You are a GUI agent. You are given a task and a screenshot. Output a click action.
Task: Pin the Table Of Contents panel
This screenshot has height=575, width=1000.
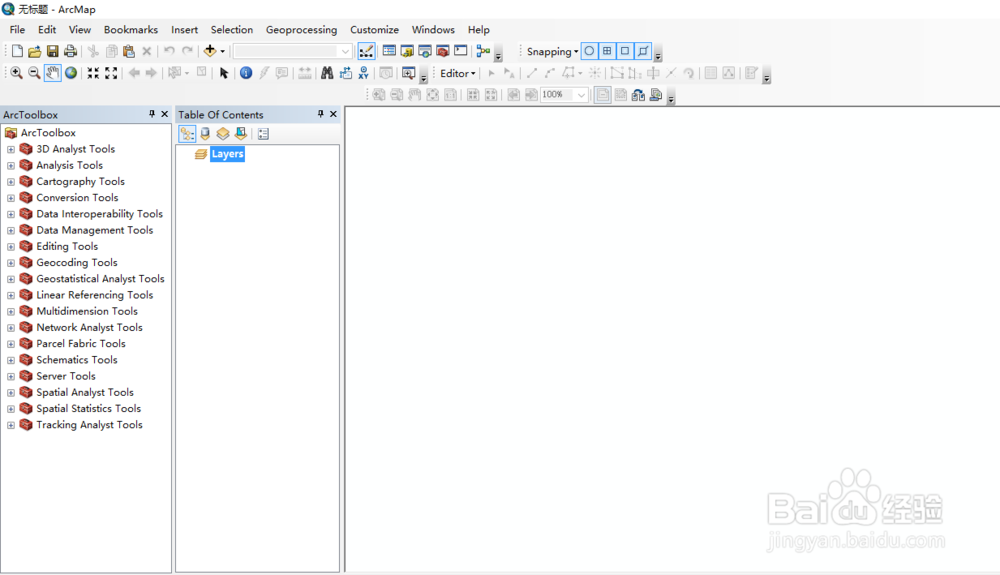point(320,114)
